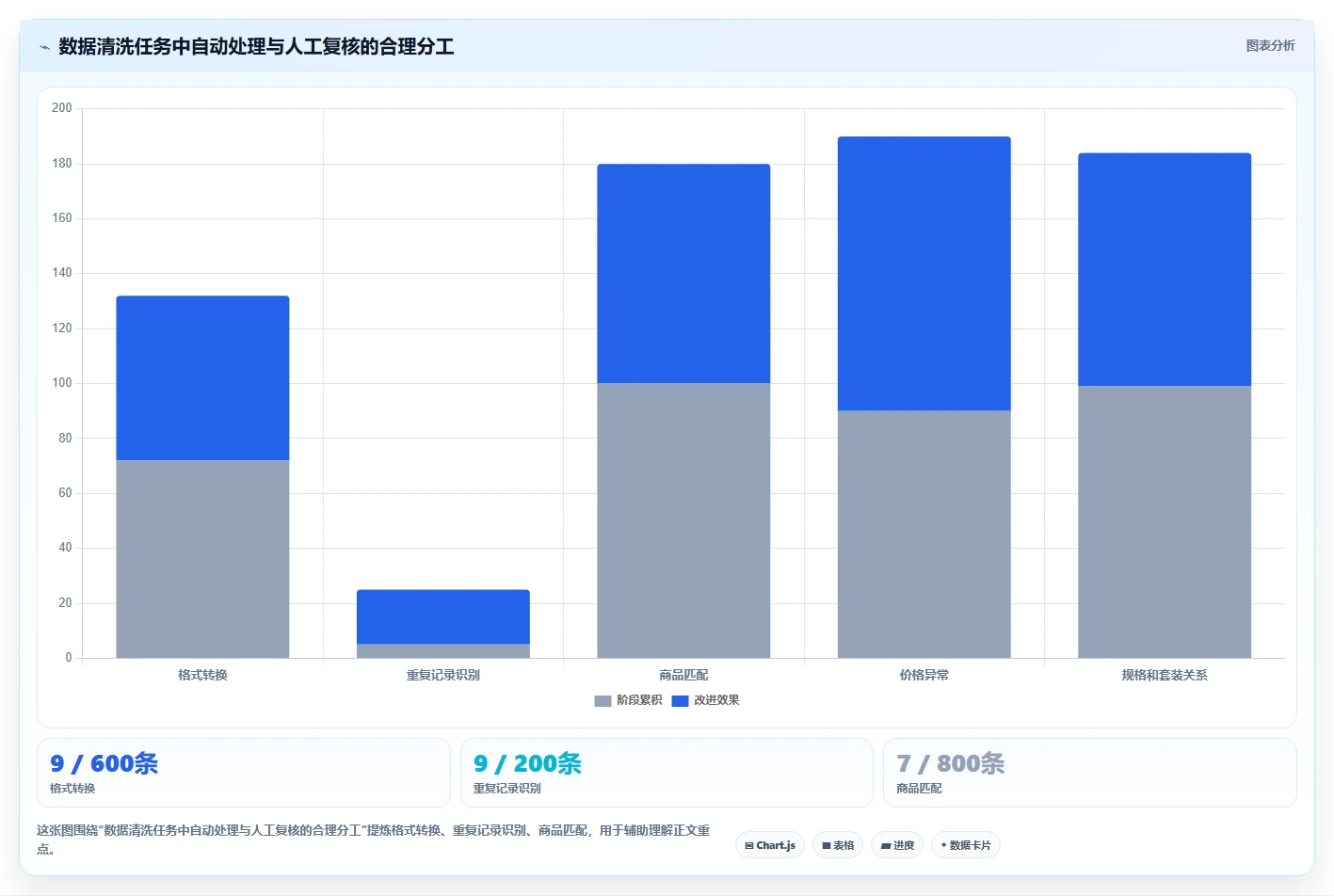This screenshot has width=1334, height=896.
Task: Click the 数据卡片 tag
Action: click(x=965, y=845)
